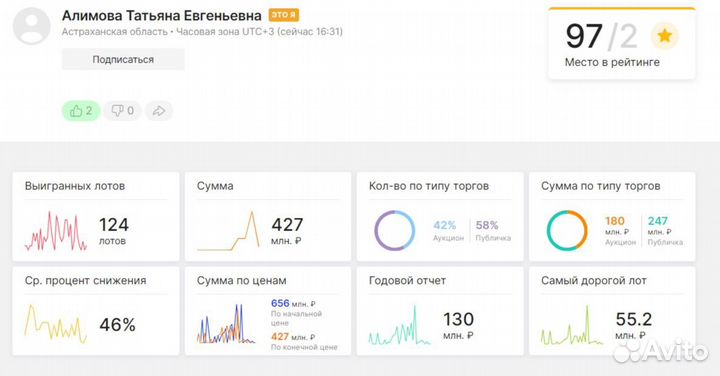Click the gold star rating icon
The height and width of the screenshot is (376, 720).
(664, 36)
